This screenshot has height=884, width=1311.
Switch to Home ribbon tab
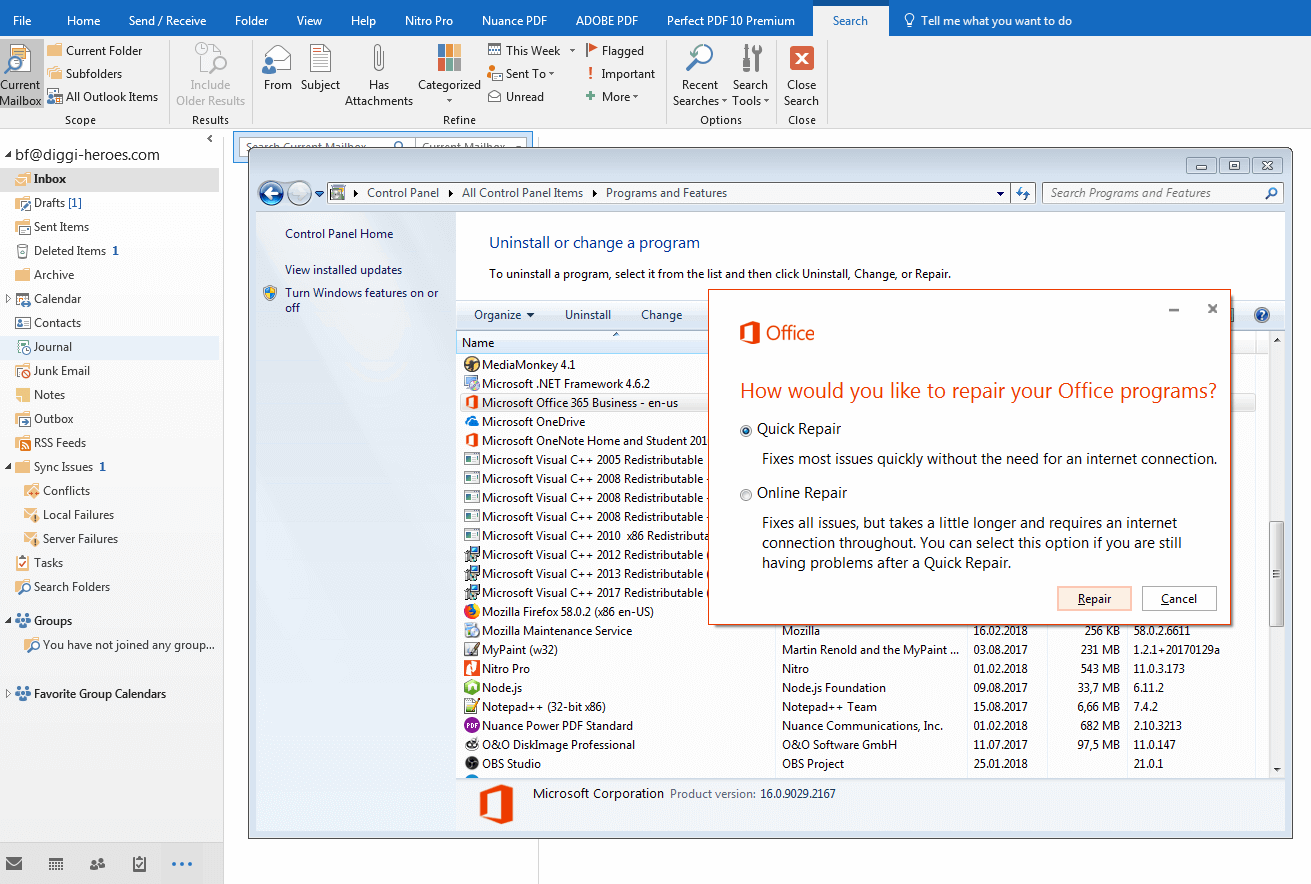(83, 20)
